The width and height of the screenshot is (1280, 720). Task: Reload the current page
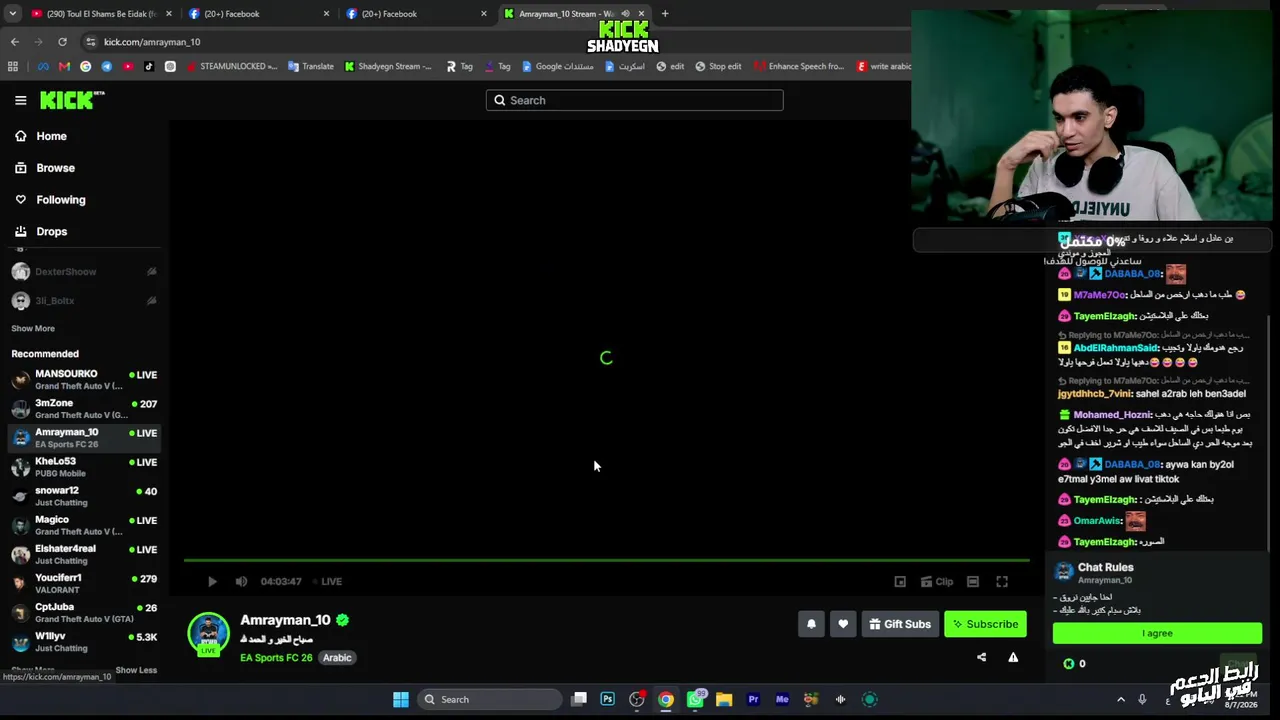tap(62, 42)
